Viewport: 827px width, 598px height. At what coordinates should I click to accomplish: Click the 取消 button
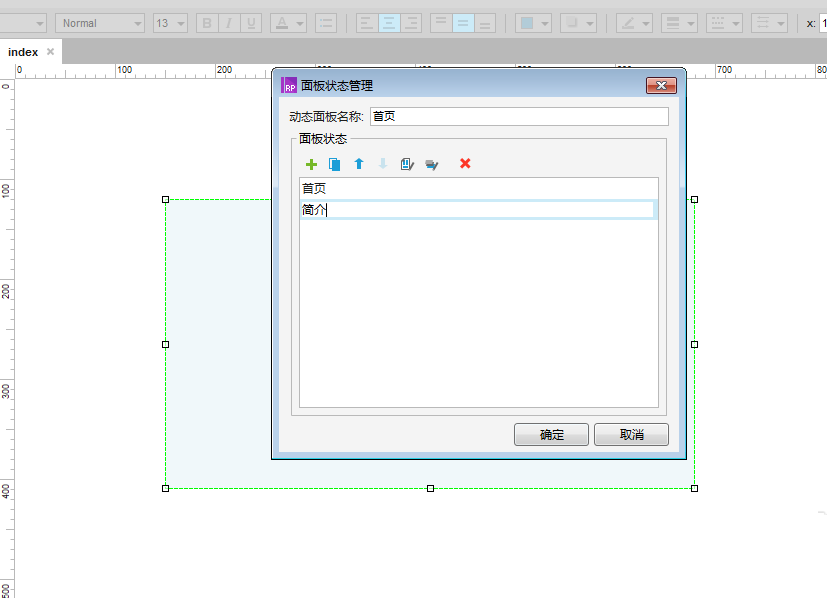(x=631, y=435)
